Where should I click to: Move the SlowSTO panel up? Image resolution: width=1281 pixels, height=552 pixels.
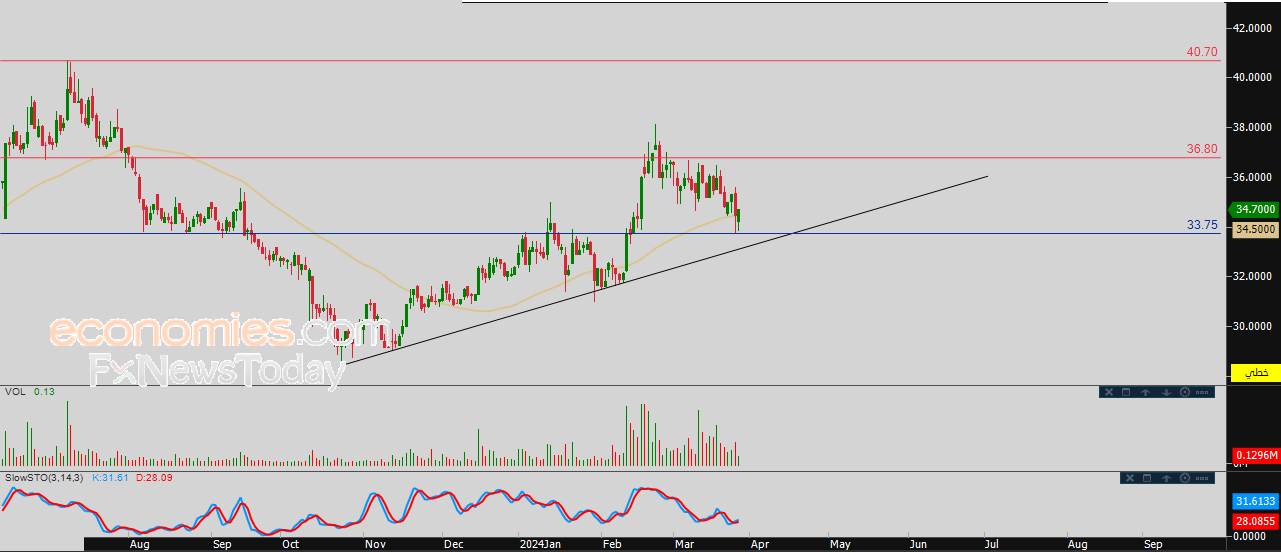1166,478
